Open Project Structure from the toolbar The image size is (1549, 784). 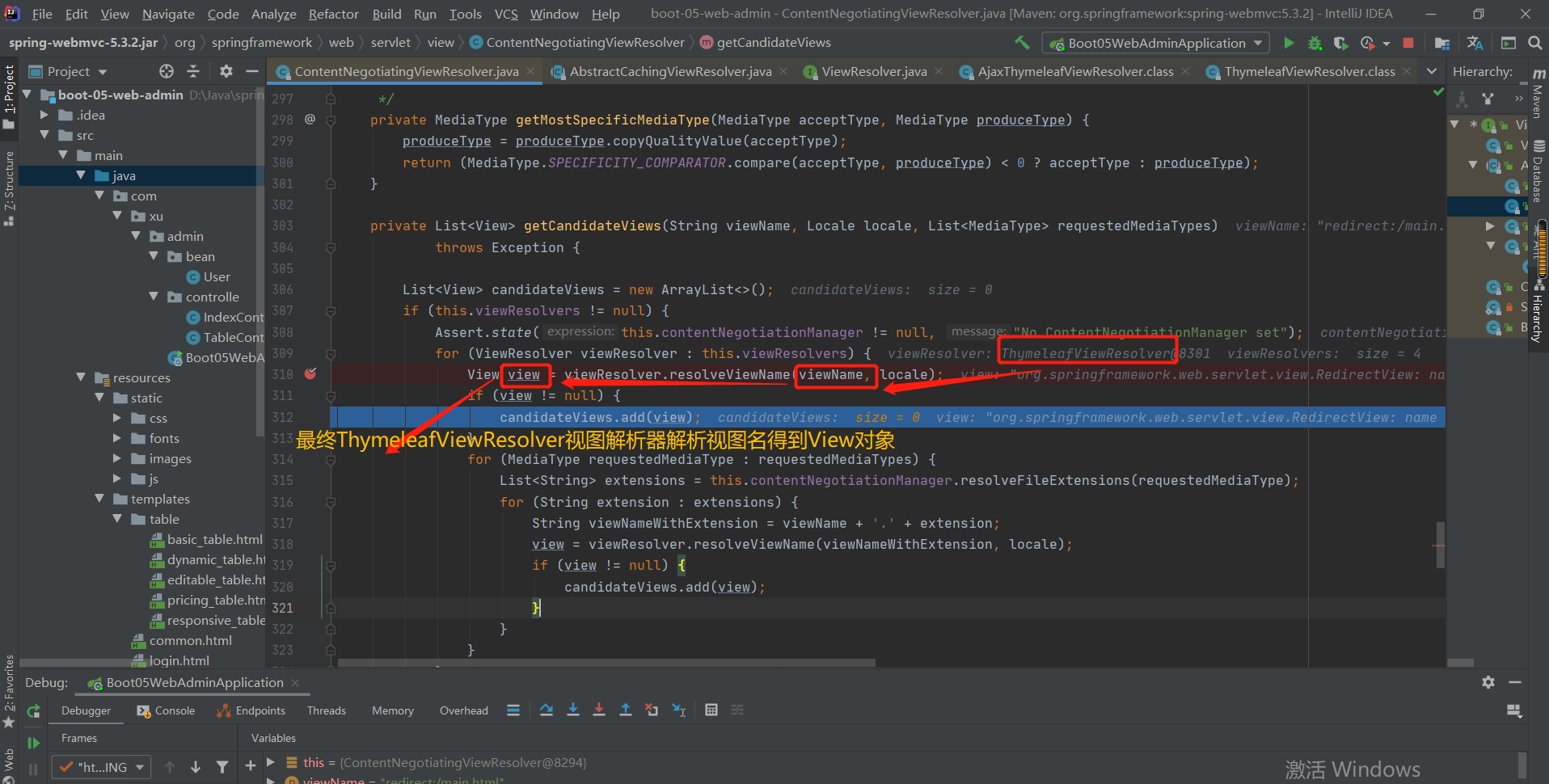[1441, 43]
